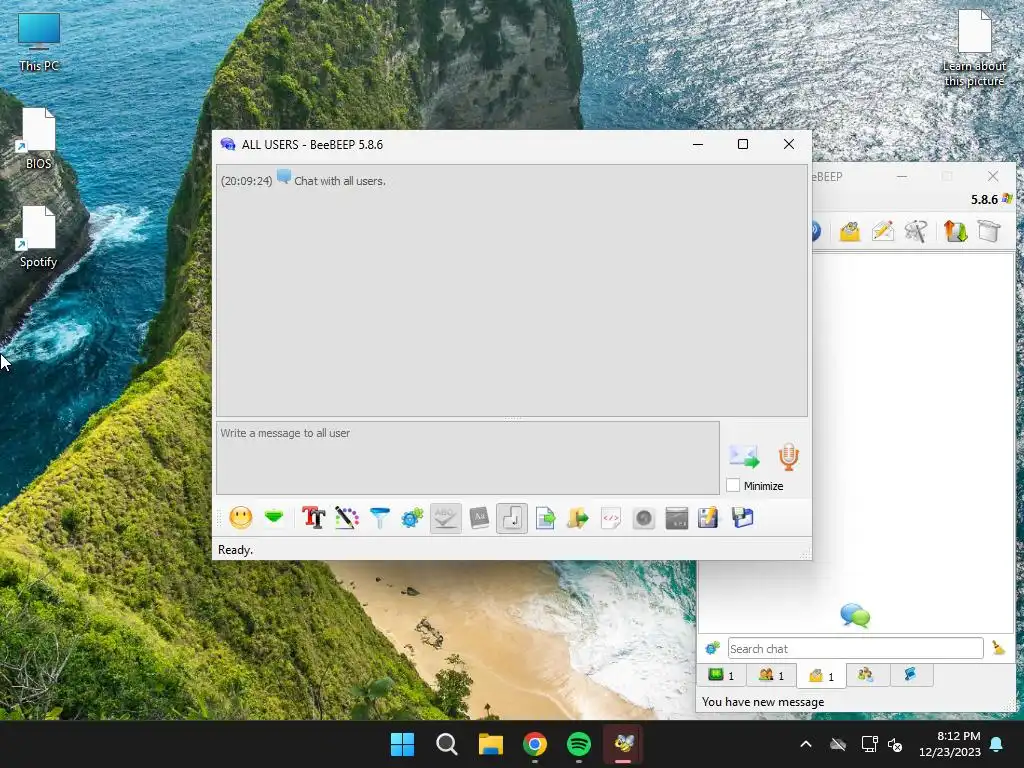Click 'You have new message' status text
The image size is (1024, 768).
[x=763, y=702]
